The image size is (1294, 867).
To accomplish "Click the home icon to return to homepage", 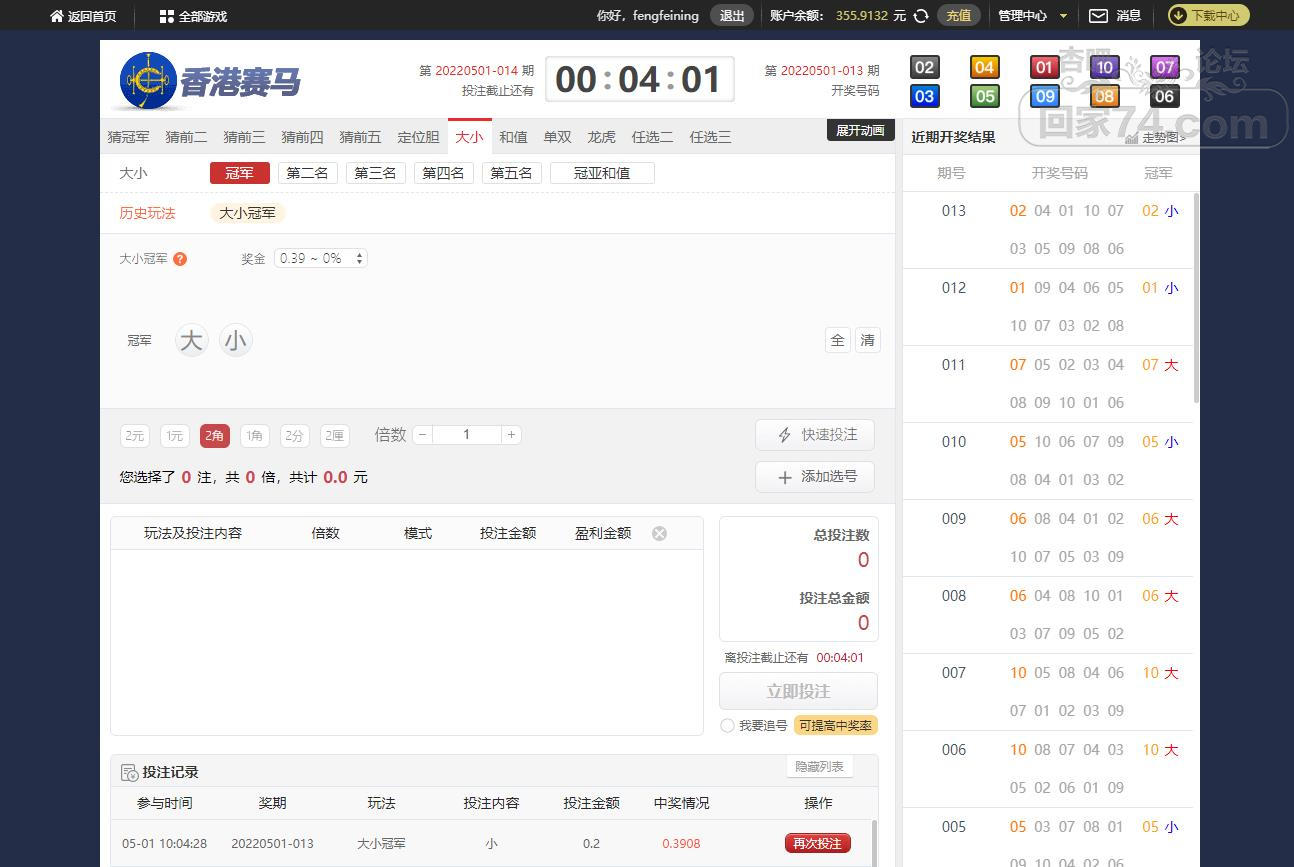I will coord(57,16).
